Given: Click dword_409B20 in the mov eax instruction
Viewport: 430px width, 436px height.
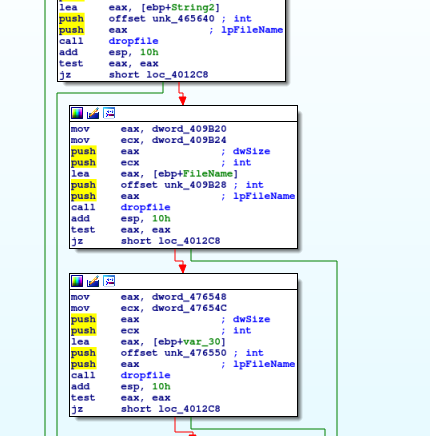Looking at the screenshot, I should [x=189, y=129].
